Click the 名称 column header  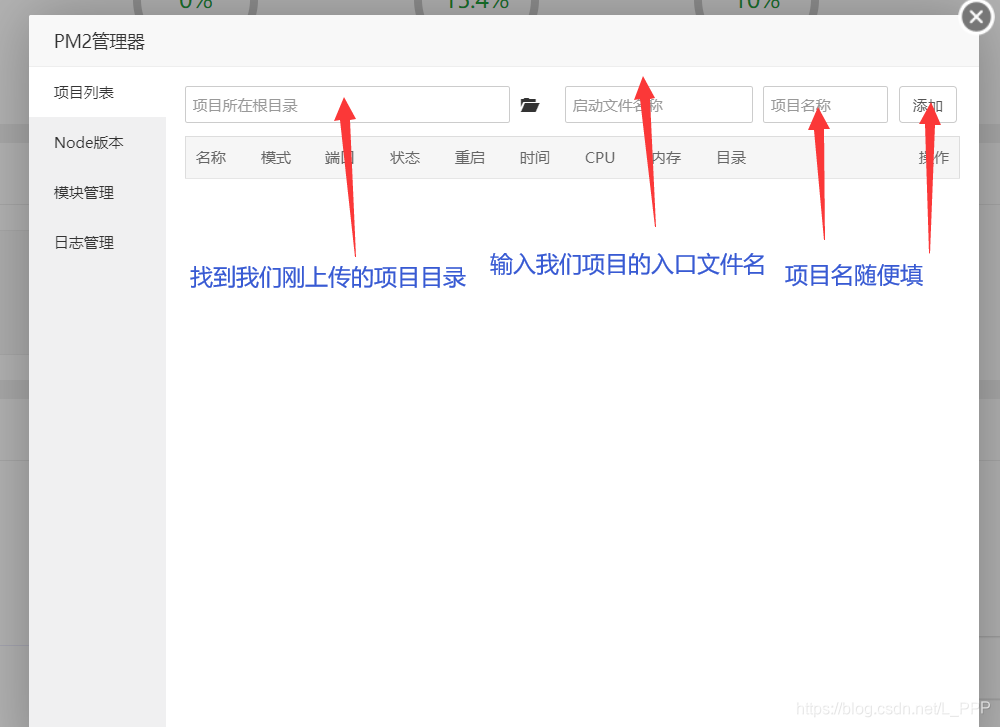211,158
